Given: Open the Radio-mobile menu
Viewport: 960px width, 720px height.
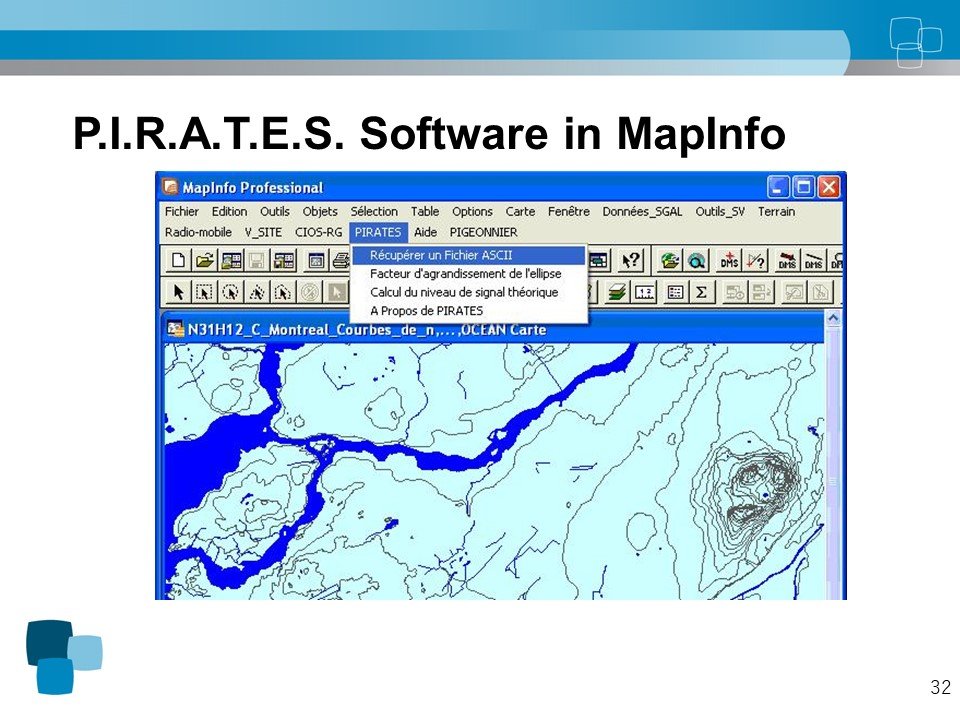Looking at the screenshot, I should 198,232.
